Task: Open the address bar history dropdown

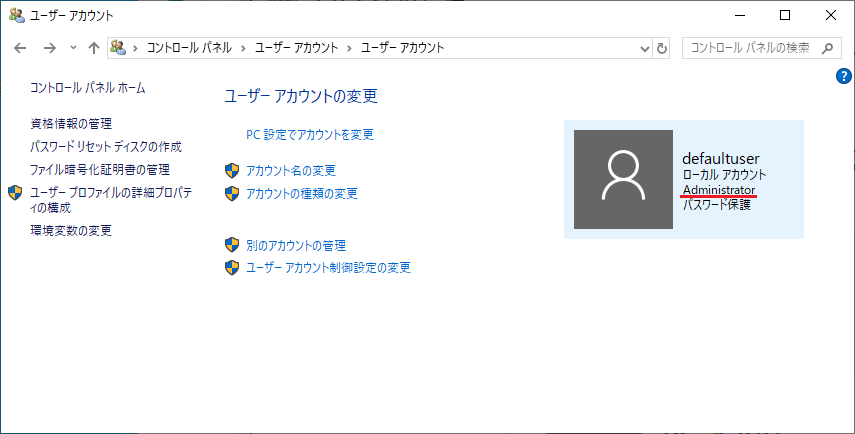Action: (645, 49)
